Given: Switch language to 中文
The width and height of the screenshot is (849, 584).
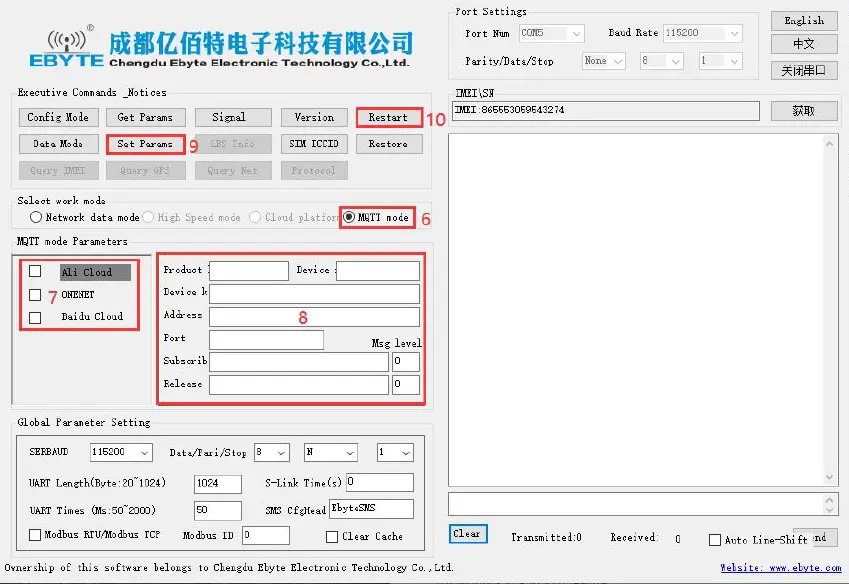Looking at the screenshot, I should [x=804, y=44].
